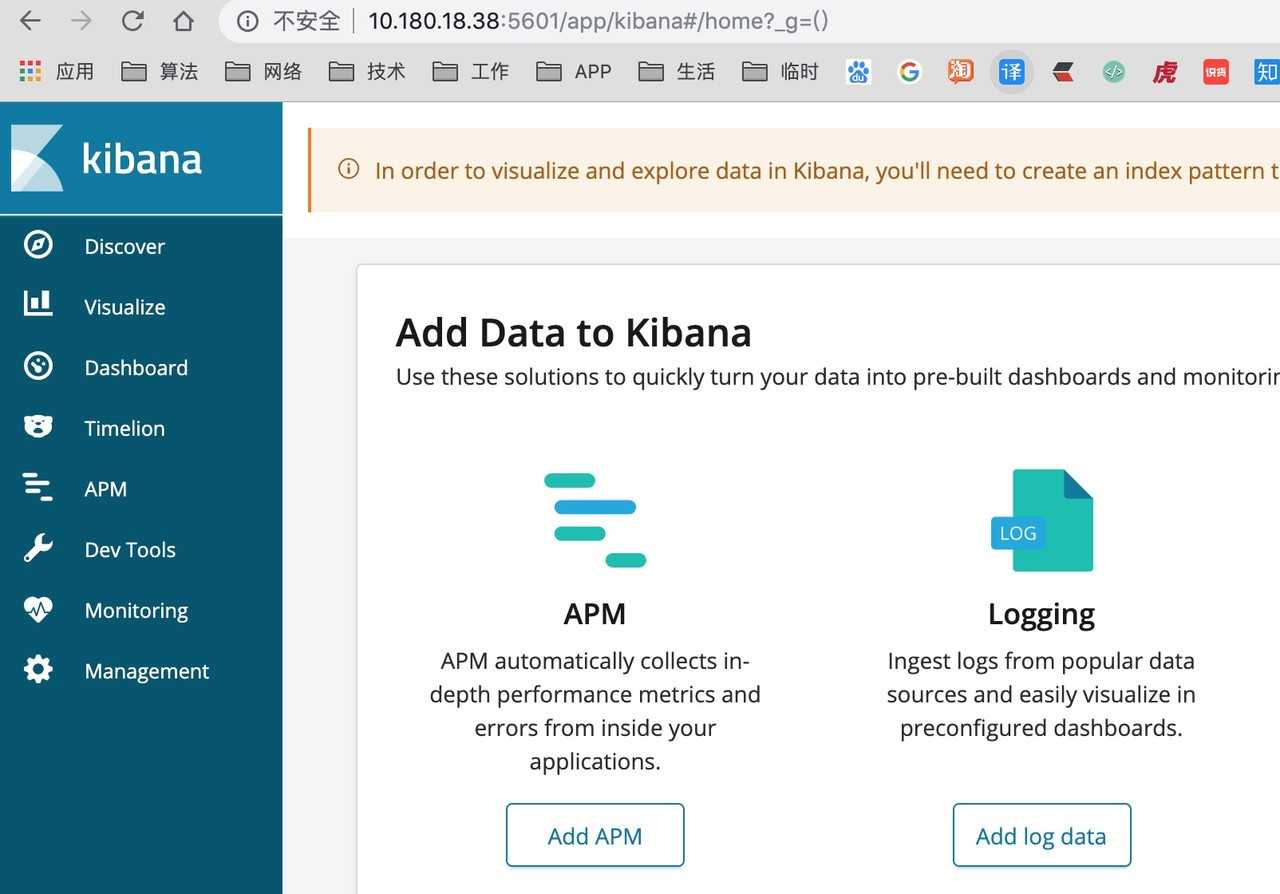The image size is (1280, 894).
Task: Click the Monitoring heartbeat icon
Action: pyautogui.click(x=38, y=609)
